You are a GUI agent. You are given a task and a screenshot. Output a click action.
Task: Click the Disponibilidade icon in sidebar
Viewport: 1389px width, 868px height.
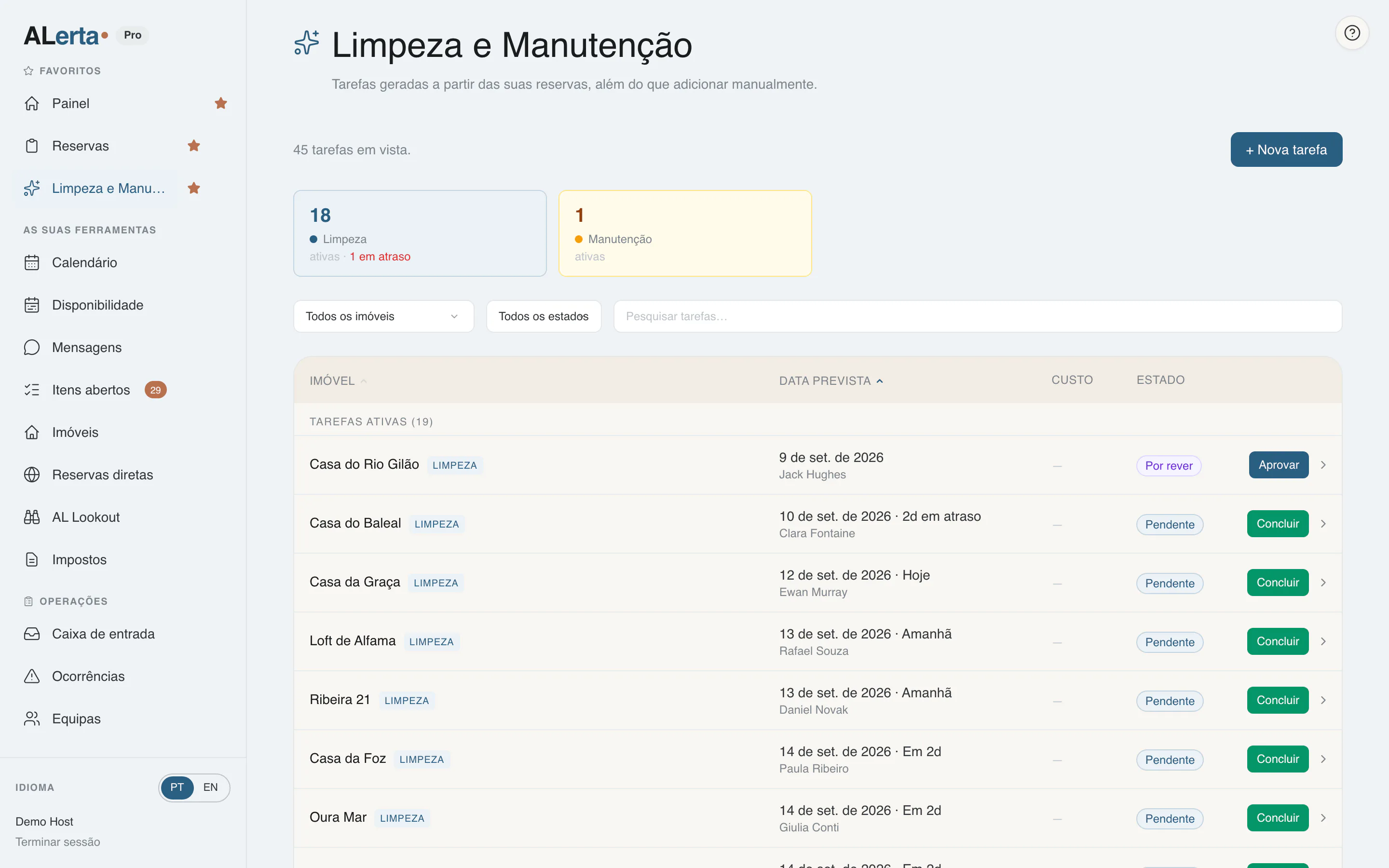[x=32, y=305]
